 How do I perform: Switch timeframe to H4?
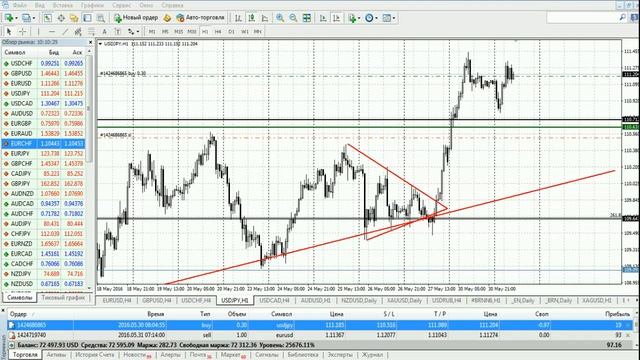tap(218, 31)
